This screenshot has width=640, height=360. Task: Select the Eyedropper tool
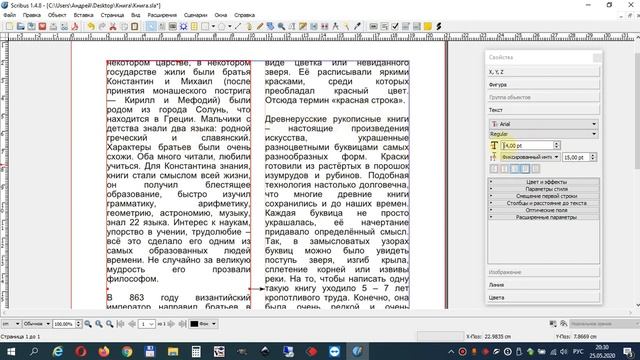pyautogui.click(x=357, y=27)
